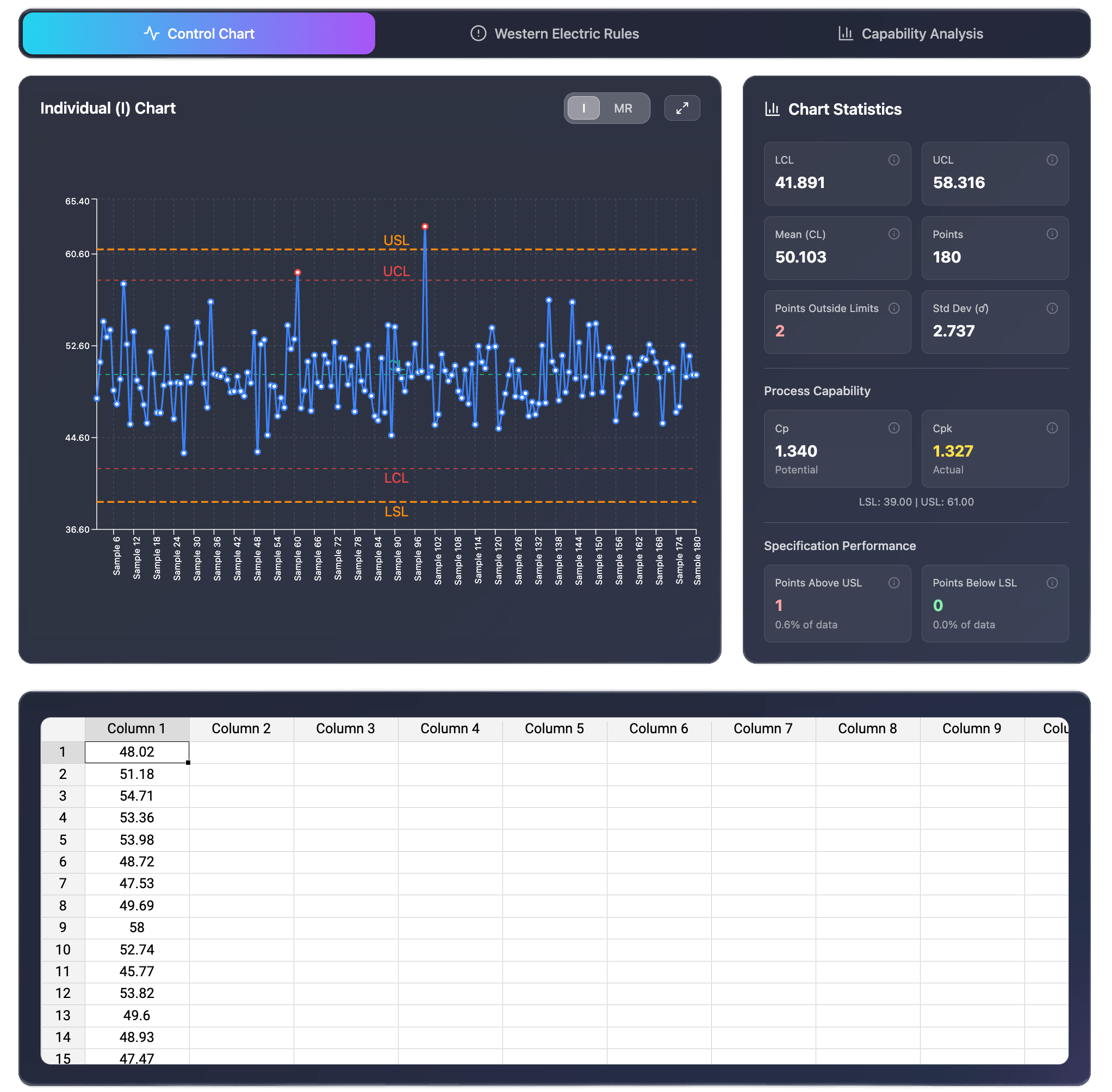This screenshot has width=1112, height=1092.
Task: Select cell containing 48.93
Action: click(x=136, y=1037)
